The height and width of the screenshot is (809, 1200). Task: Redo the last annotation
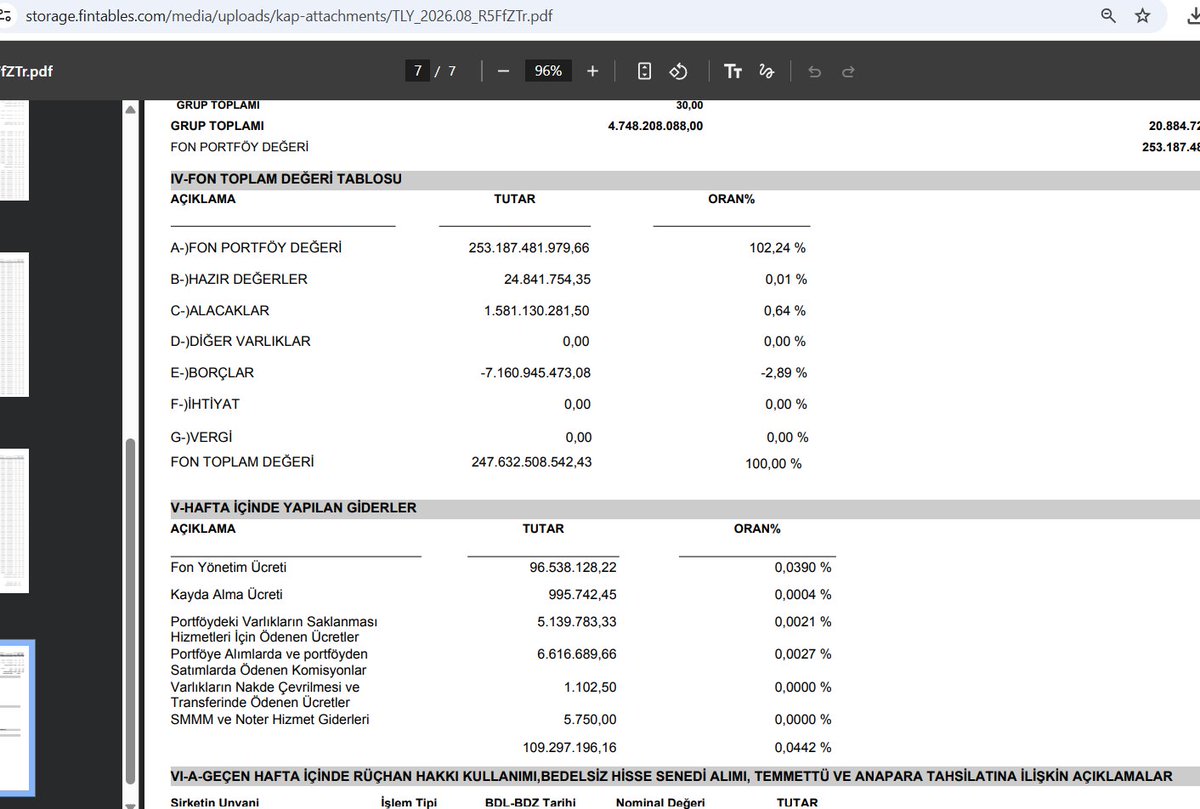(x=848, y=71)
